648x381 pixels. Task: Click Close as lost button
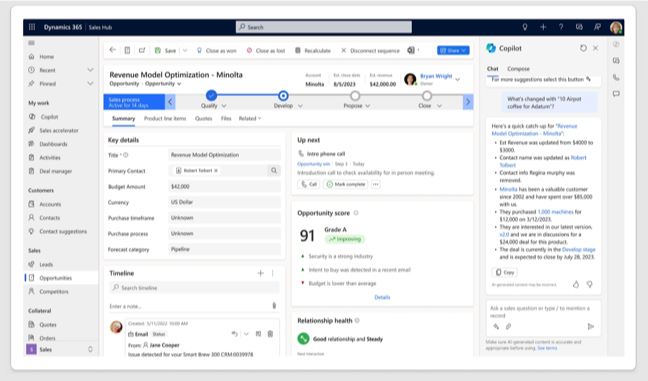point(265,50)
